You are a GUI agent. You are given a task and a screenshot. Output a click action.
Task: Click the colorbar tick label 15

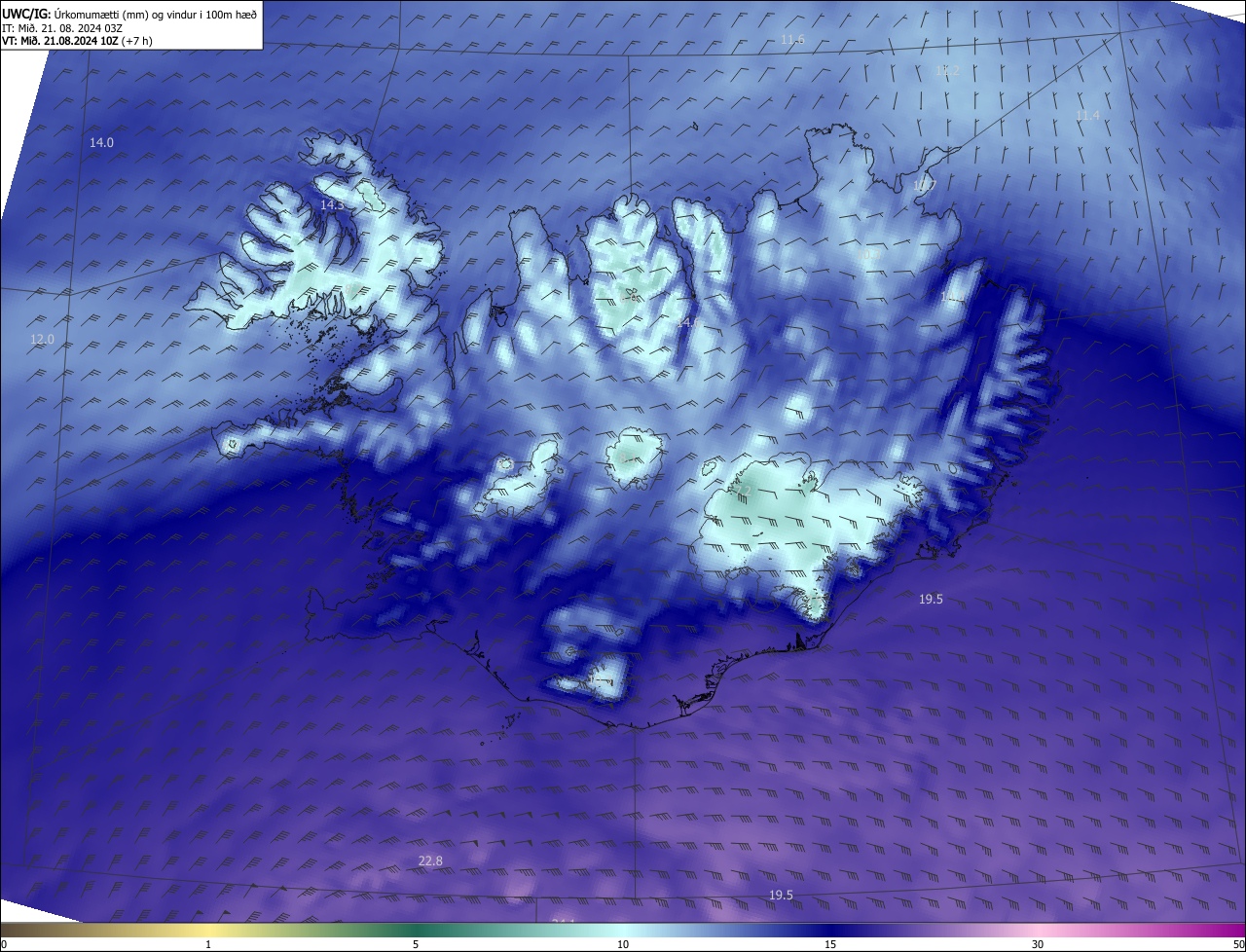click(x=830, y=944)
